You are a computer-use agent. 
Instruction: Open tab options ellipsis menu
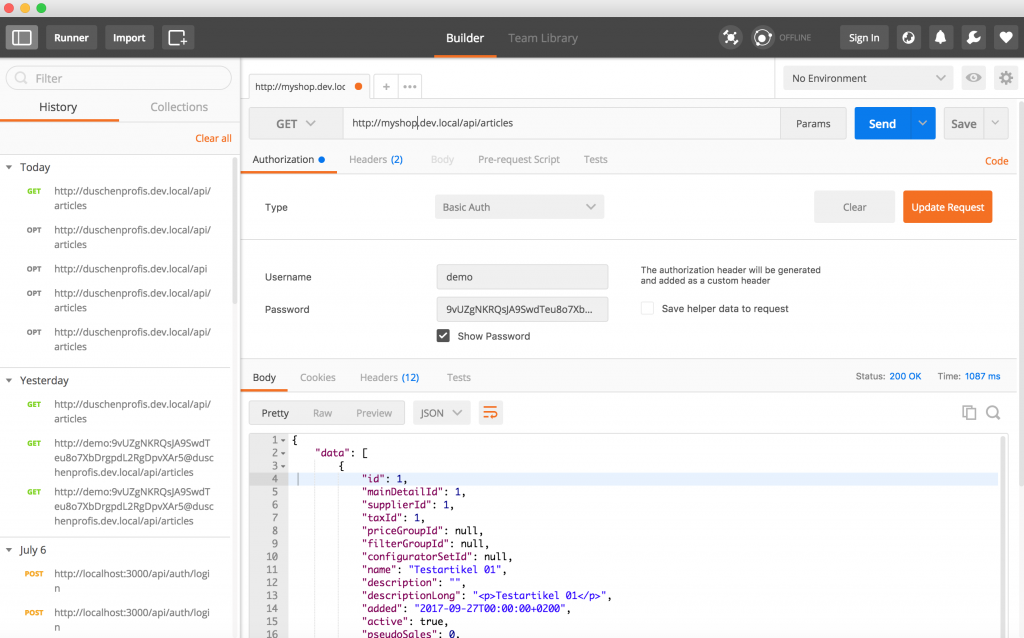tap(409, 86)
